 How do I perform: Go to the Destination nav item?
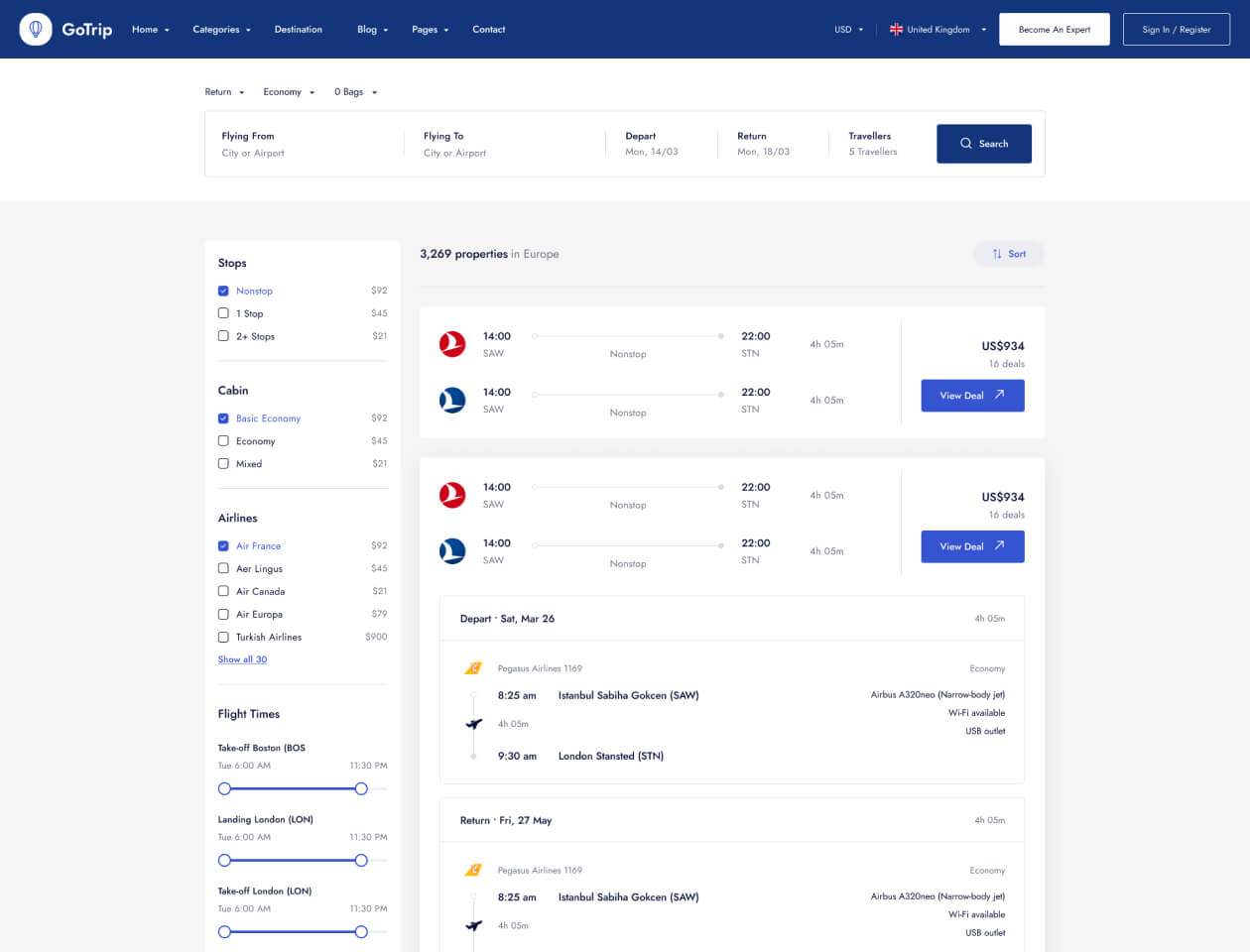pyautogui.click(x=298, y=30)
